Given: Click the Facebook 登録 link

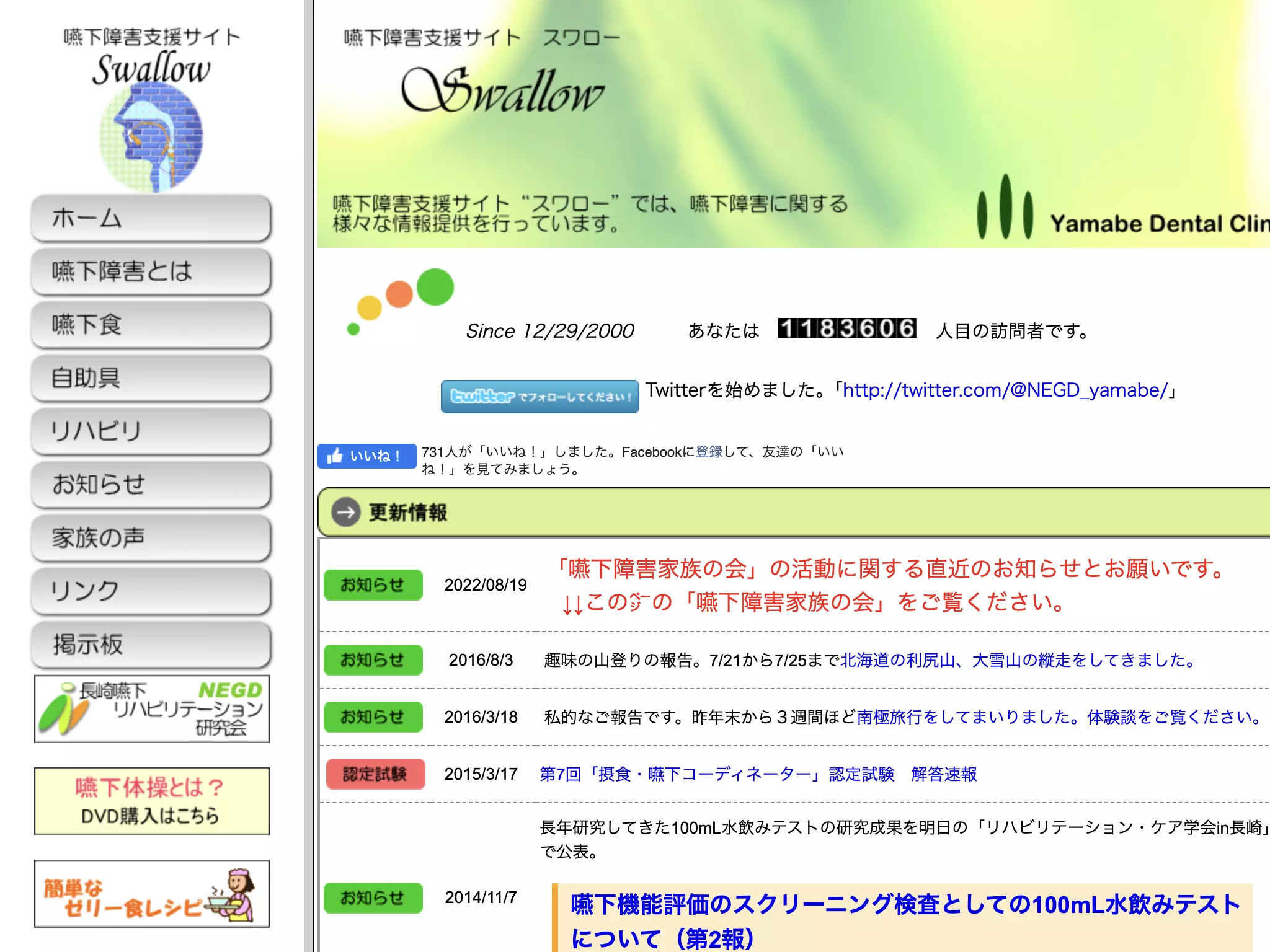Looking at the screenshot, I should pyautogui.click(x=709, y=452).
